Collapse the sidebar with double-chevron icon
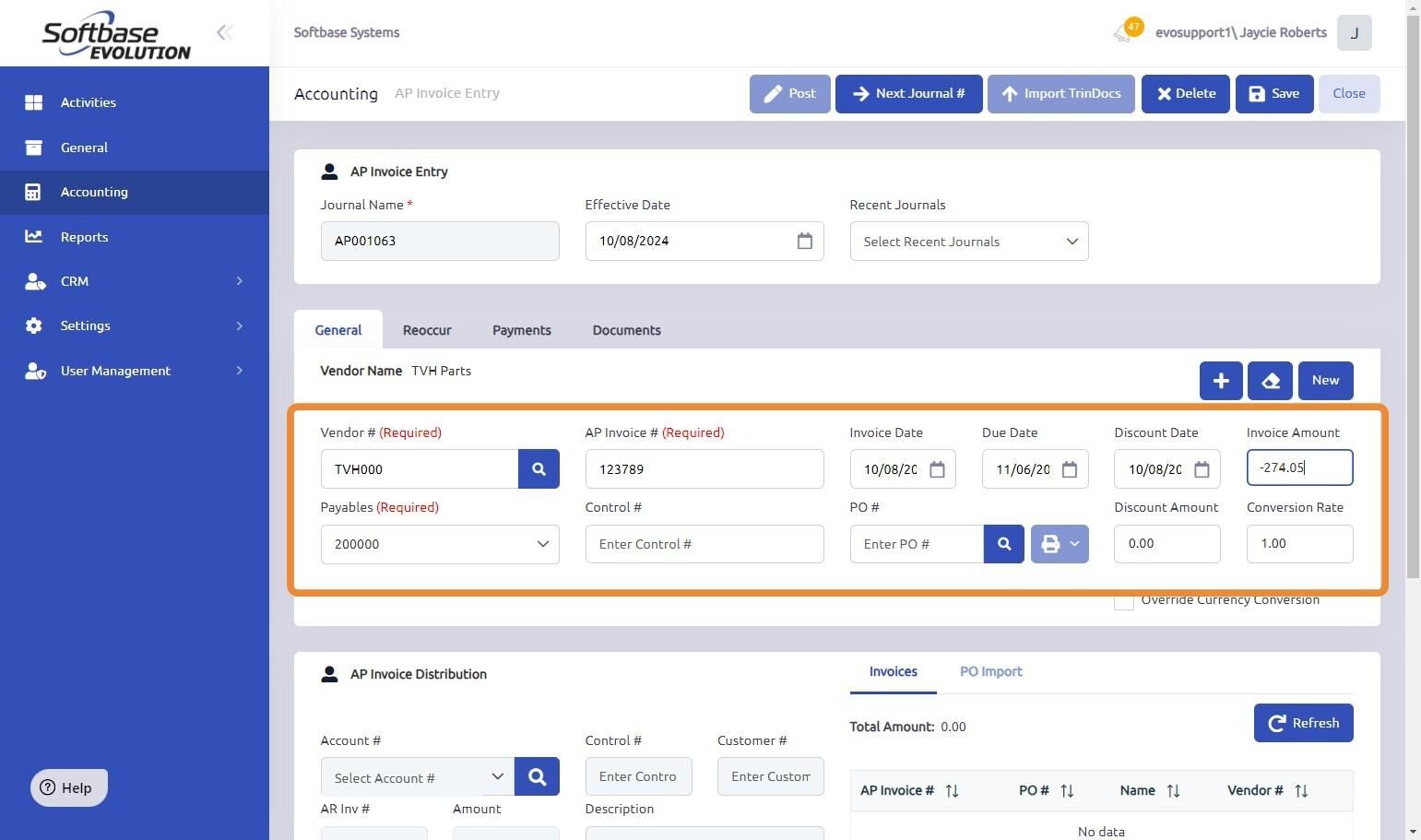Screen dimensions: 1421x840 tap(224, 33)
